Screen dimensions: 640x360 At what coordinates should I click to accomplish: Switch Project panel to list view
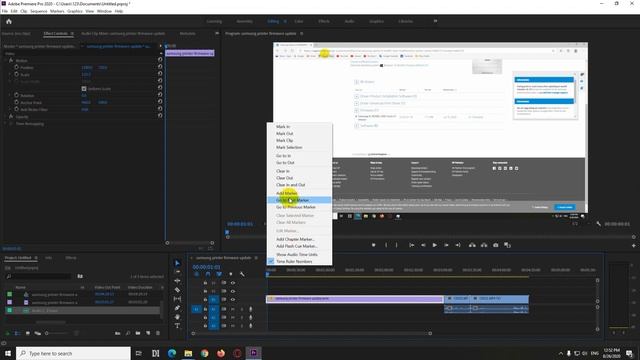(18, 333)
